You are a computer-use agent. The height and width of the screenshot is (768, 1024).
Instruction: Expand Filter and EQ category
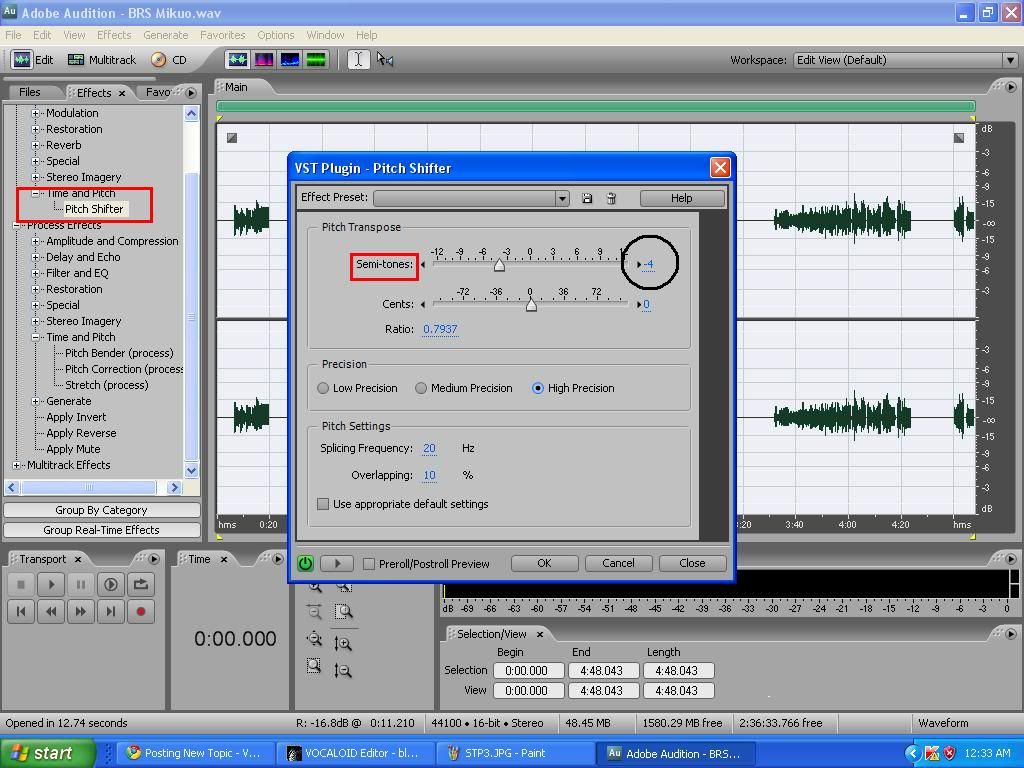(36, 273)
